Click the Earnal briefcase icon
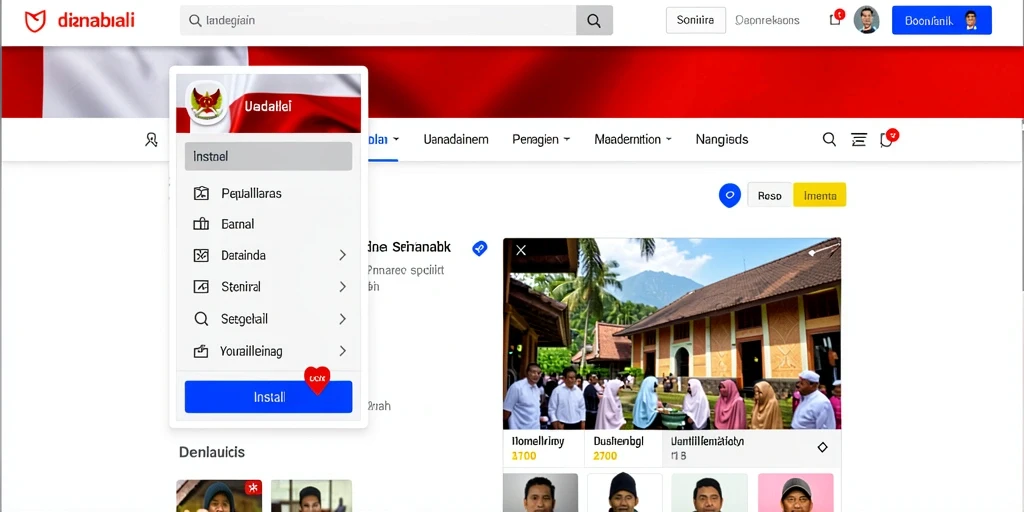The height and width of the screenshot is (512, 1024). point(201,224)
